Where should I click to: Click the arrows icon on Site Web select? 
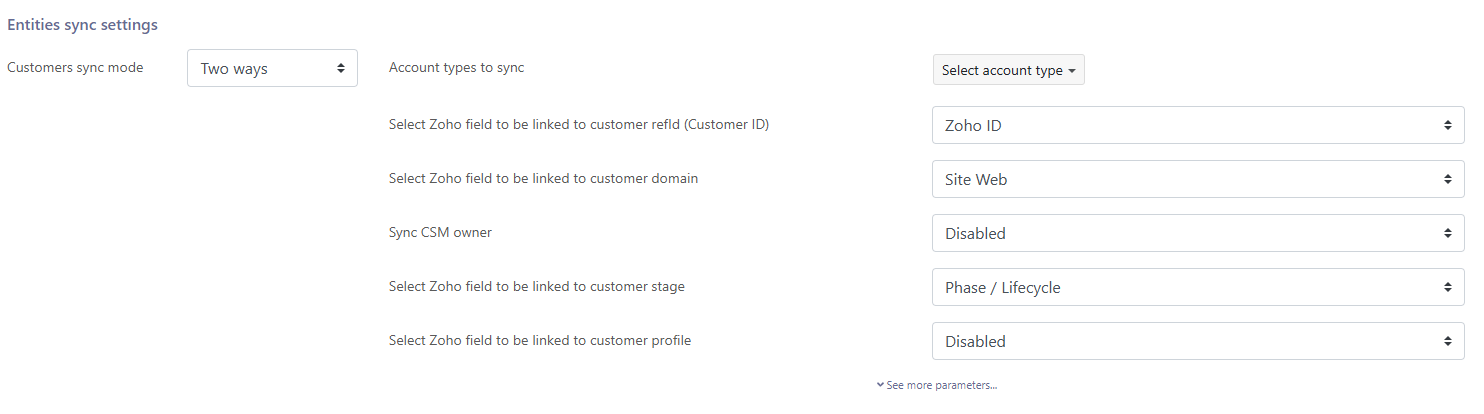click(x=1447, y=179)
